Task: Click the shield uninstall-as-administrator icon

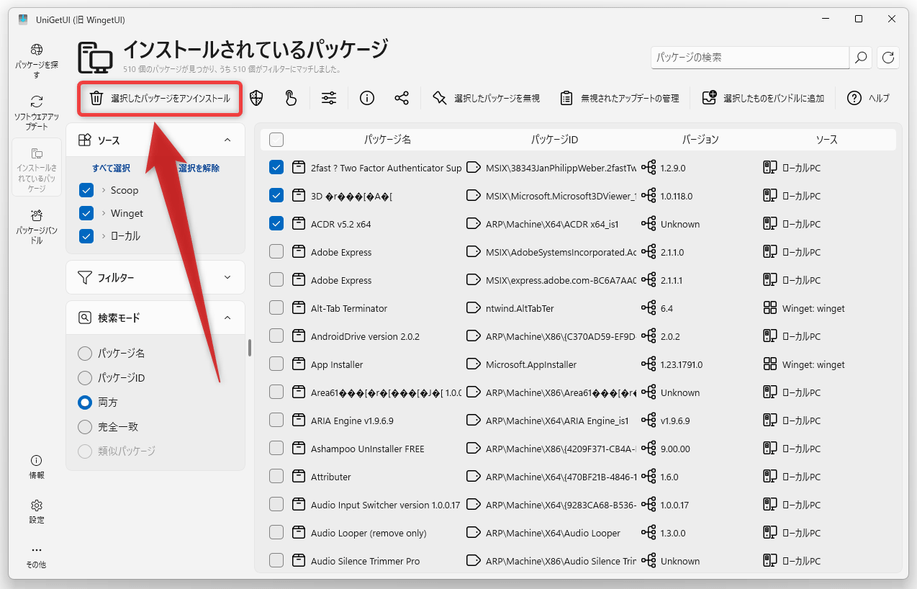Action: [256, 98]
